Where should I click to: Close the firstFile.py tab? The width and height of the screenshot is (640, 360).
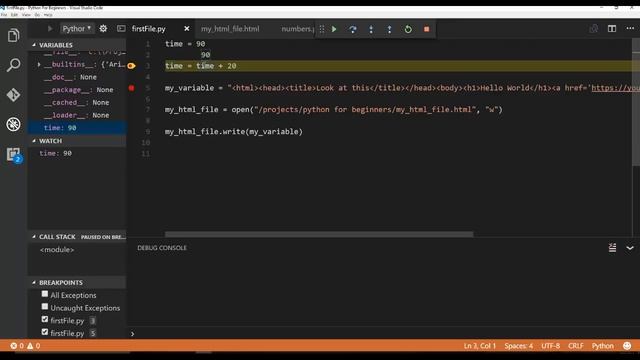click(187, 29)
